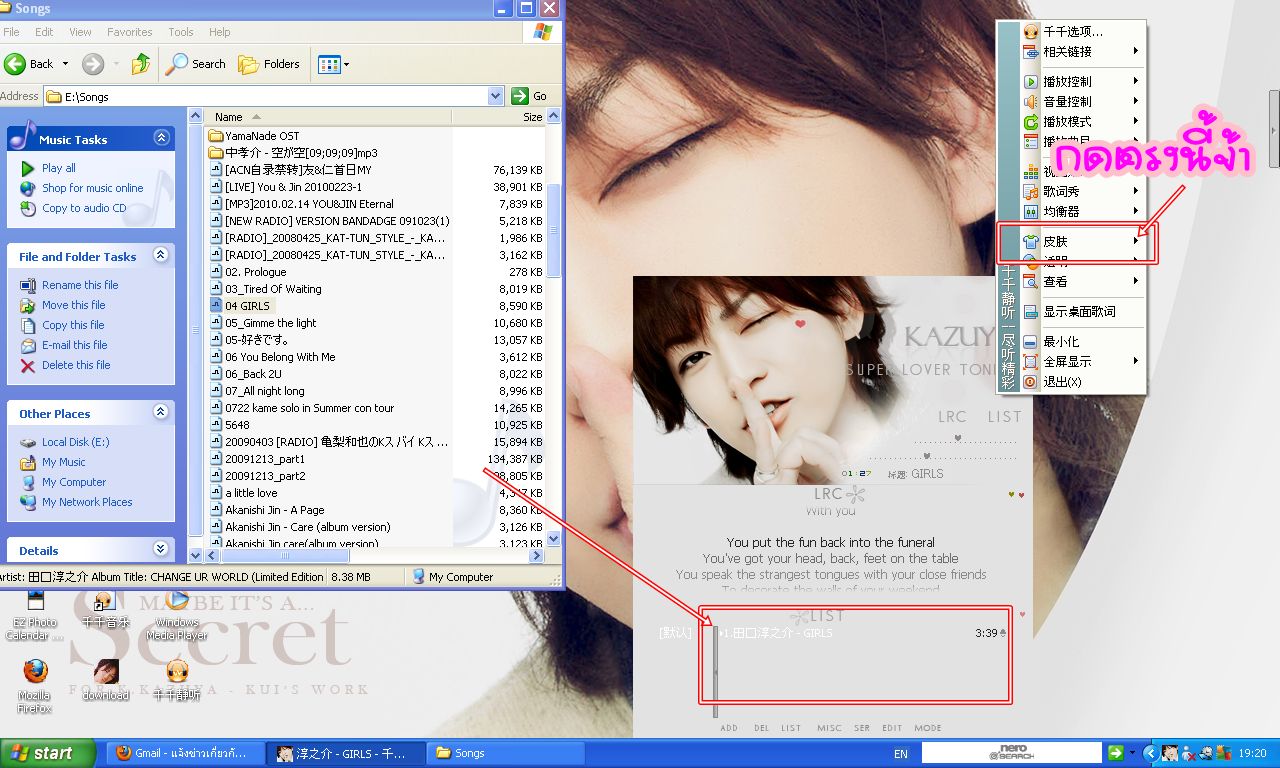Click the Shop for music online link
Viewport: 1280px width, 768px height.
click(92, 188)
